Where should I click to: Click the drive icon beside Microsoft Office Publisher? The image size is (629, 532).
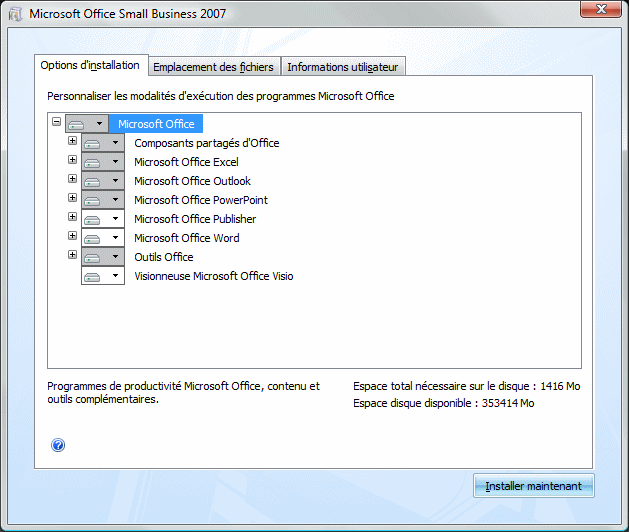93,219
